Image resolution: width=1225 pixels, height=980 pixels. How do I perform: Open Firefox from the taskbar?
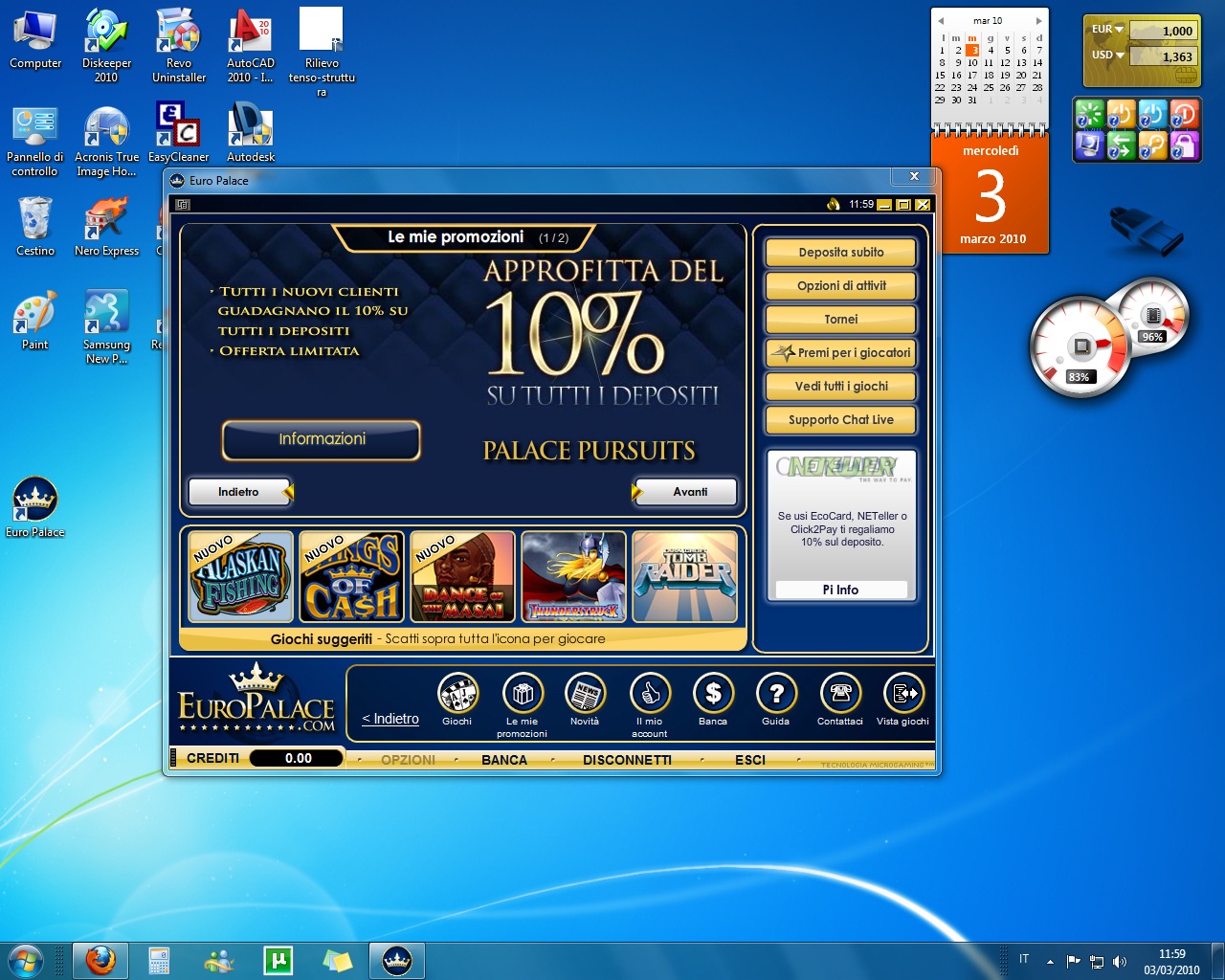pos(100,960)
